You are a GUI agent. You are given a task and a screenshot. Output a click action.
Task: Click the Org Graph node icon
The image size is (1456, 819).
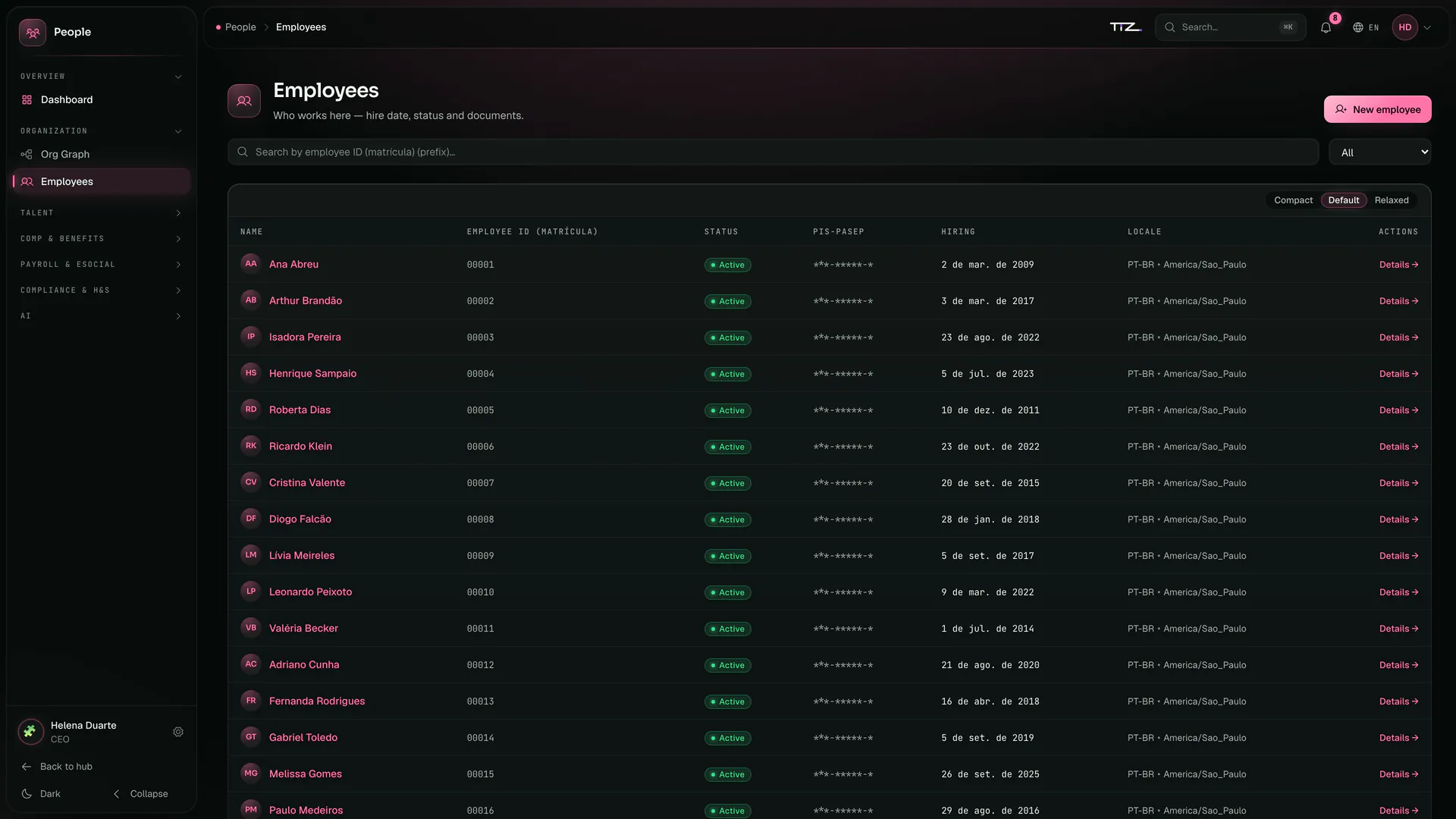pyautogui.click(x=27, y=155)
